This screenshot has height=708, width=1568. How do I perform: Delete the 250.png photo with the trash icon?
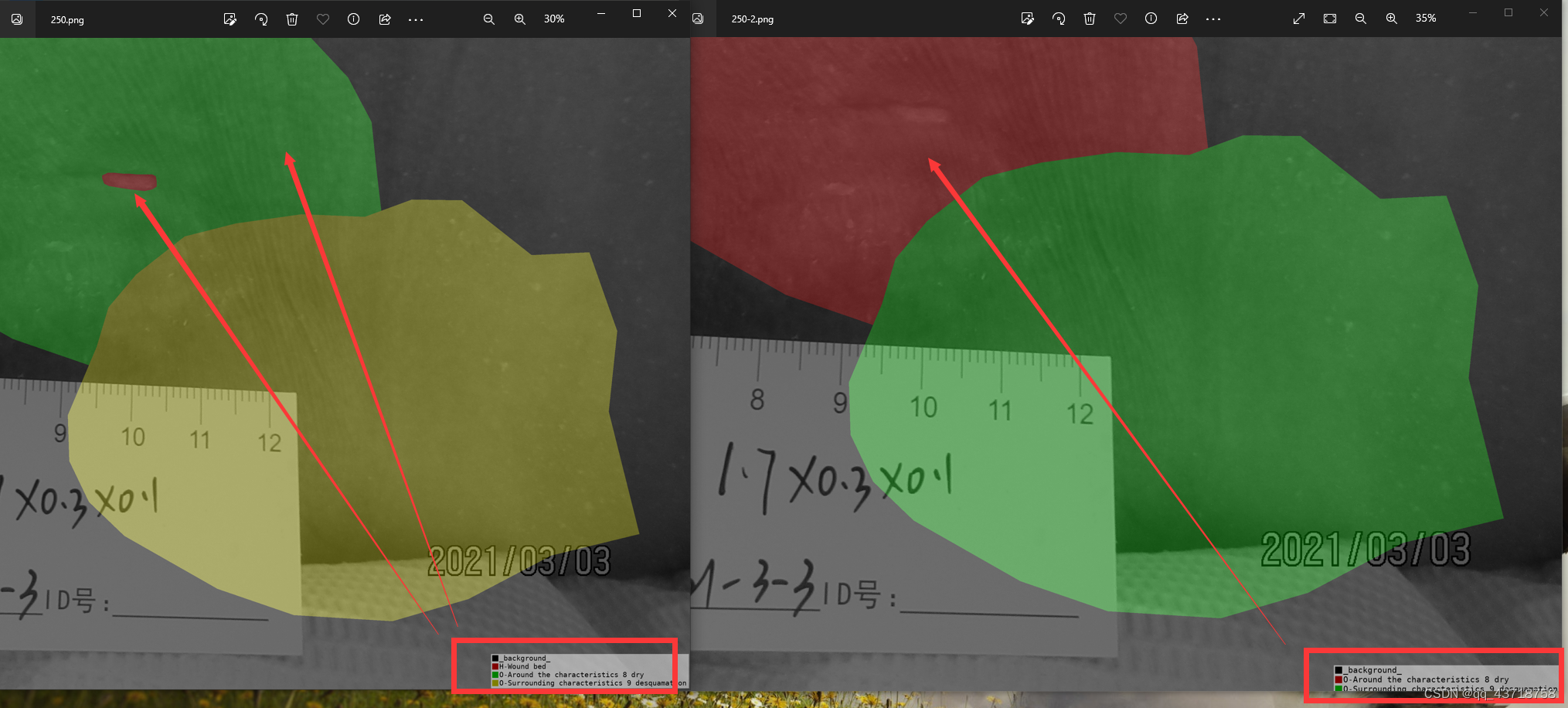[292, 19]
